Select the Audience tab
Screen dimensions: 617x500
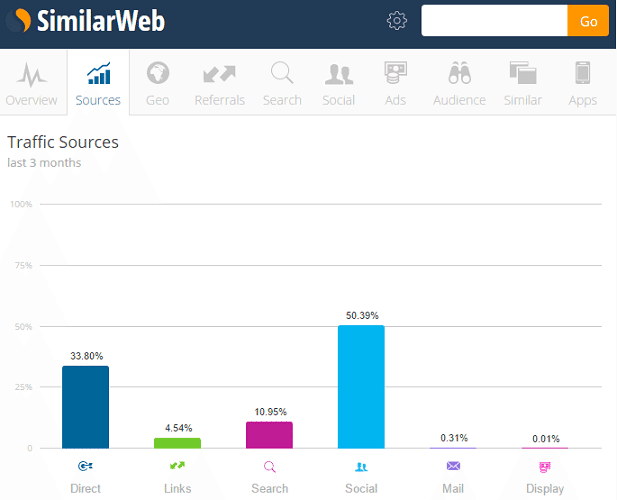pos(459,83)
